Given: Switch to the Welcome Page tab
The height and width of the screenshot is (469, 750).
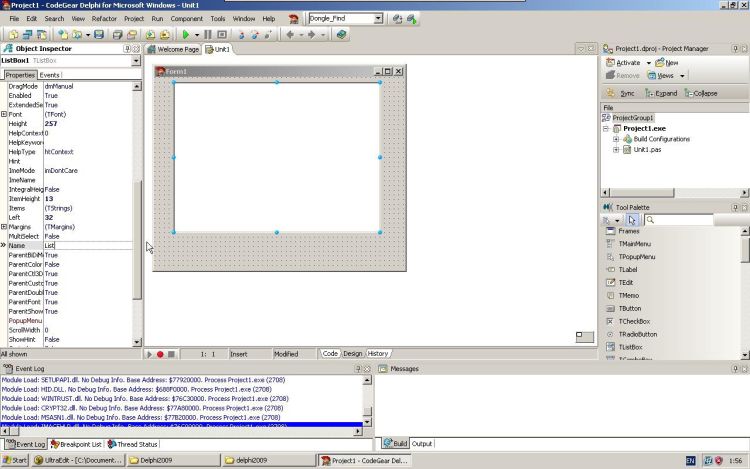Looking at the screenshot, I should point(173,49).
